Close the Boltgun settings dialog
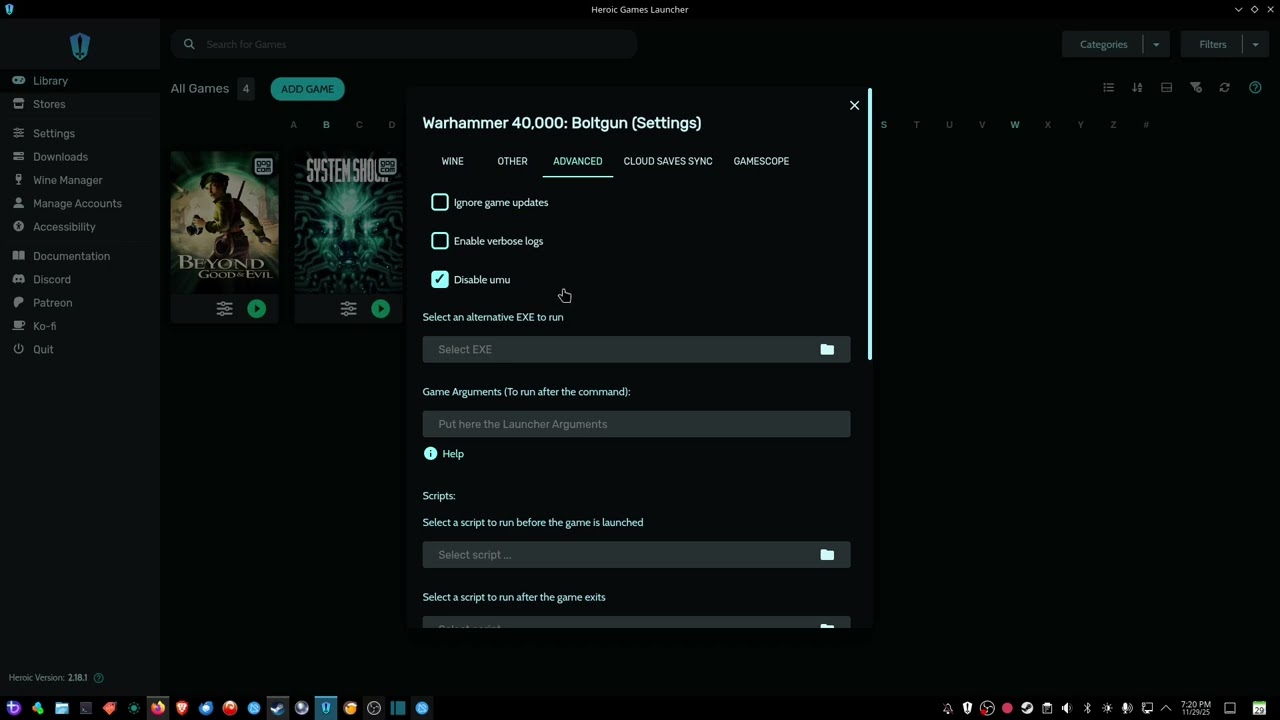 [x=854, y=105]
